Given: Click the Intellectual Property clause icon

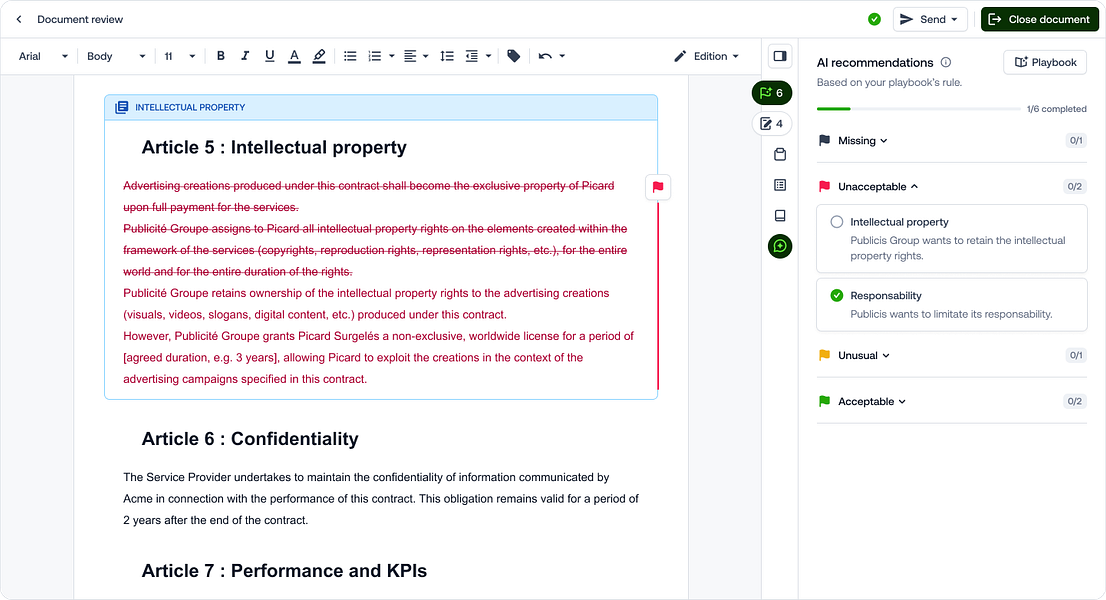Looking at the screenshot, I should [121, 107].
